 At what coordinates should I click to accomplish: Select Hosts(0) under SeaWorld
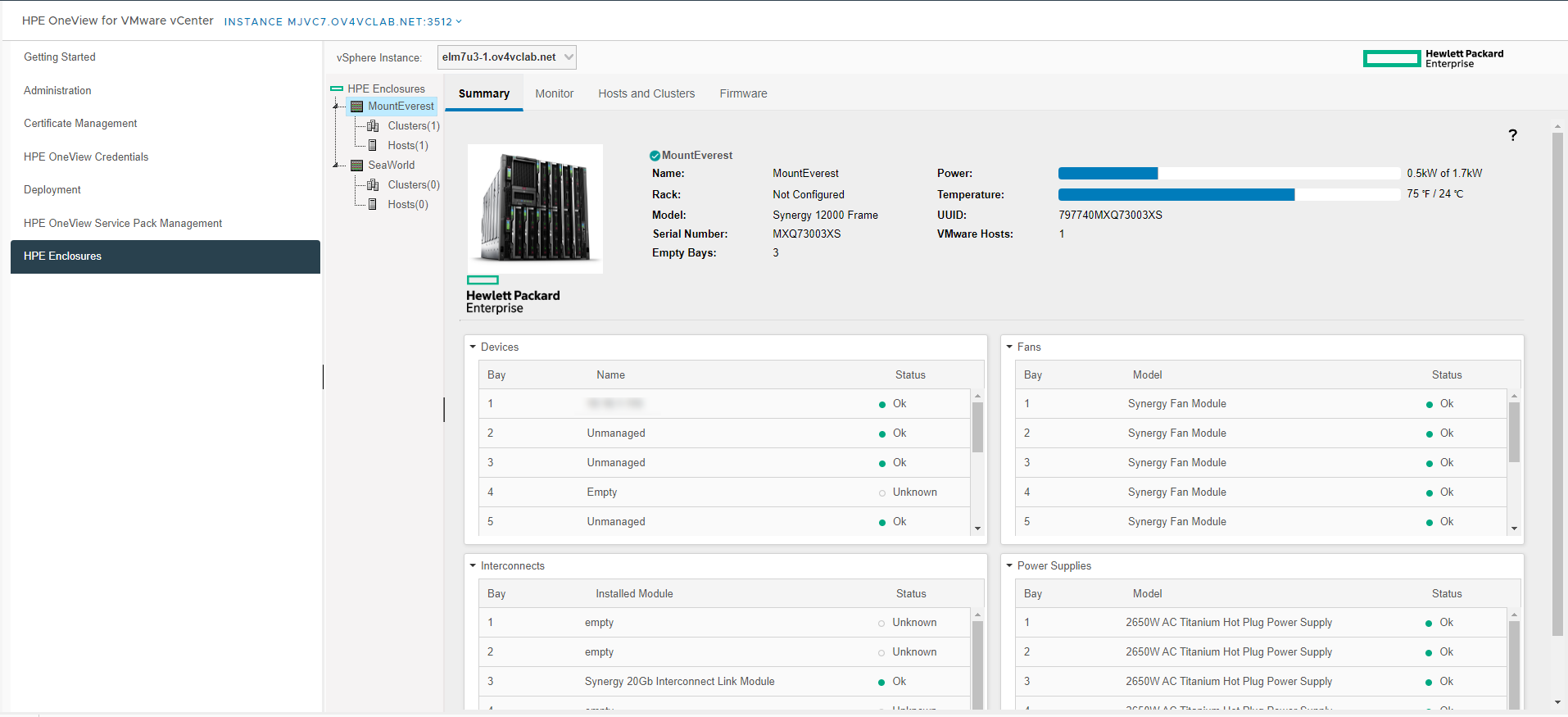tap(408, 205)
